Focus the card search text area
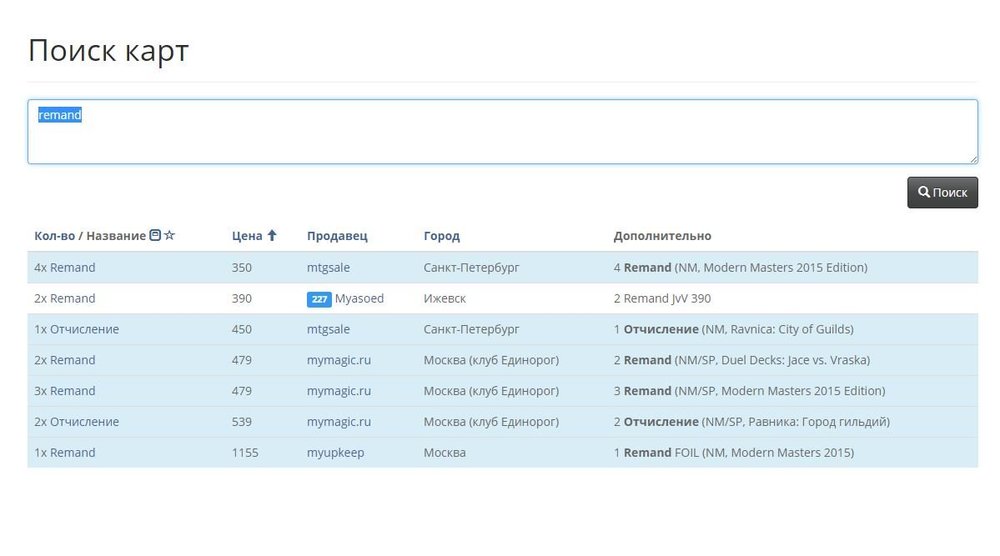The width and height of the screenshot is (1000, 556). pyautogui.click(x=502, y=131)
